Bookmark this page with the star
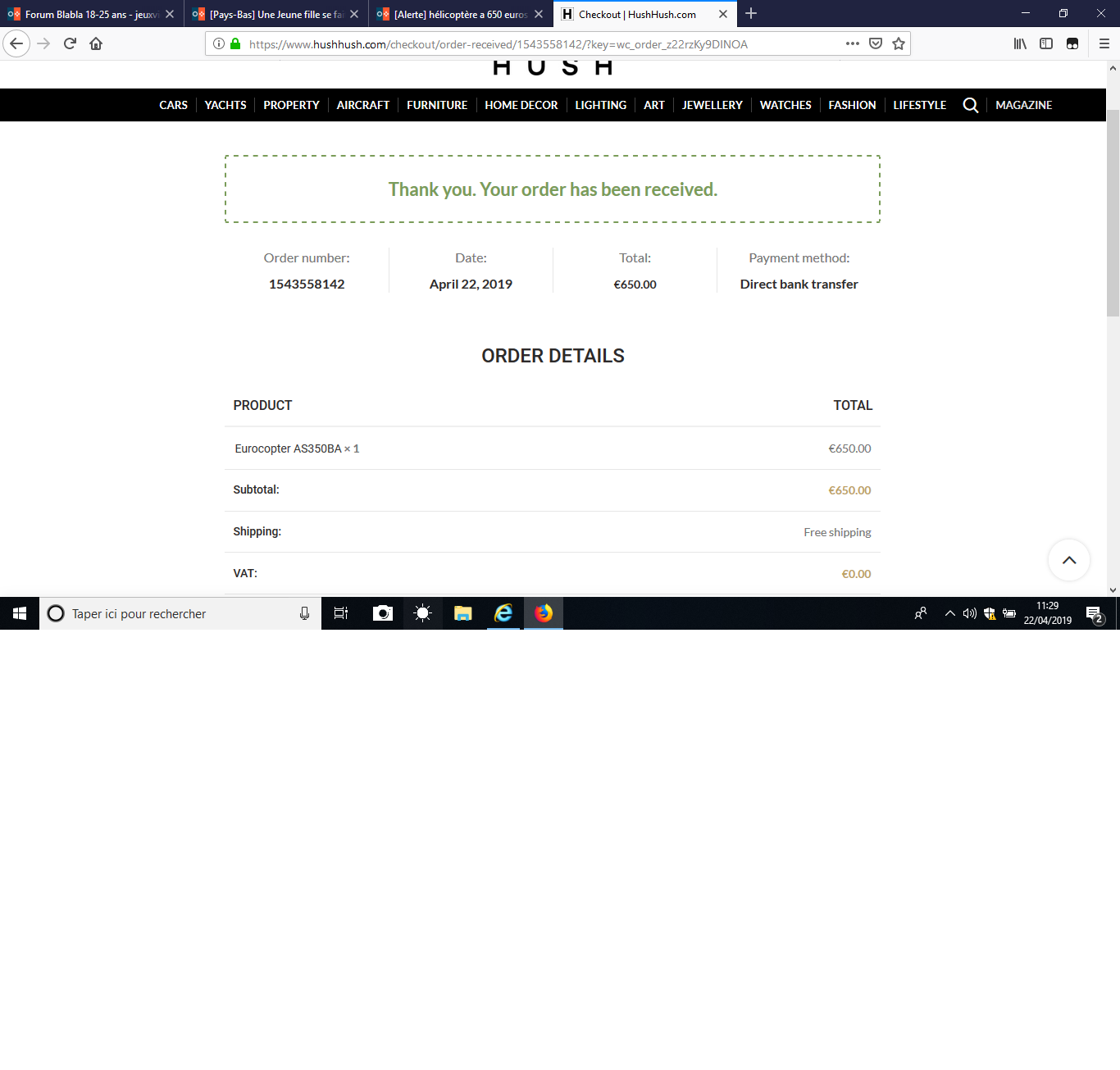This screenshot has height=1070, width=1120. coord(899,43)
